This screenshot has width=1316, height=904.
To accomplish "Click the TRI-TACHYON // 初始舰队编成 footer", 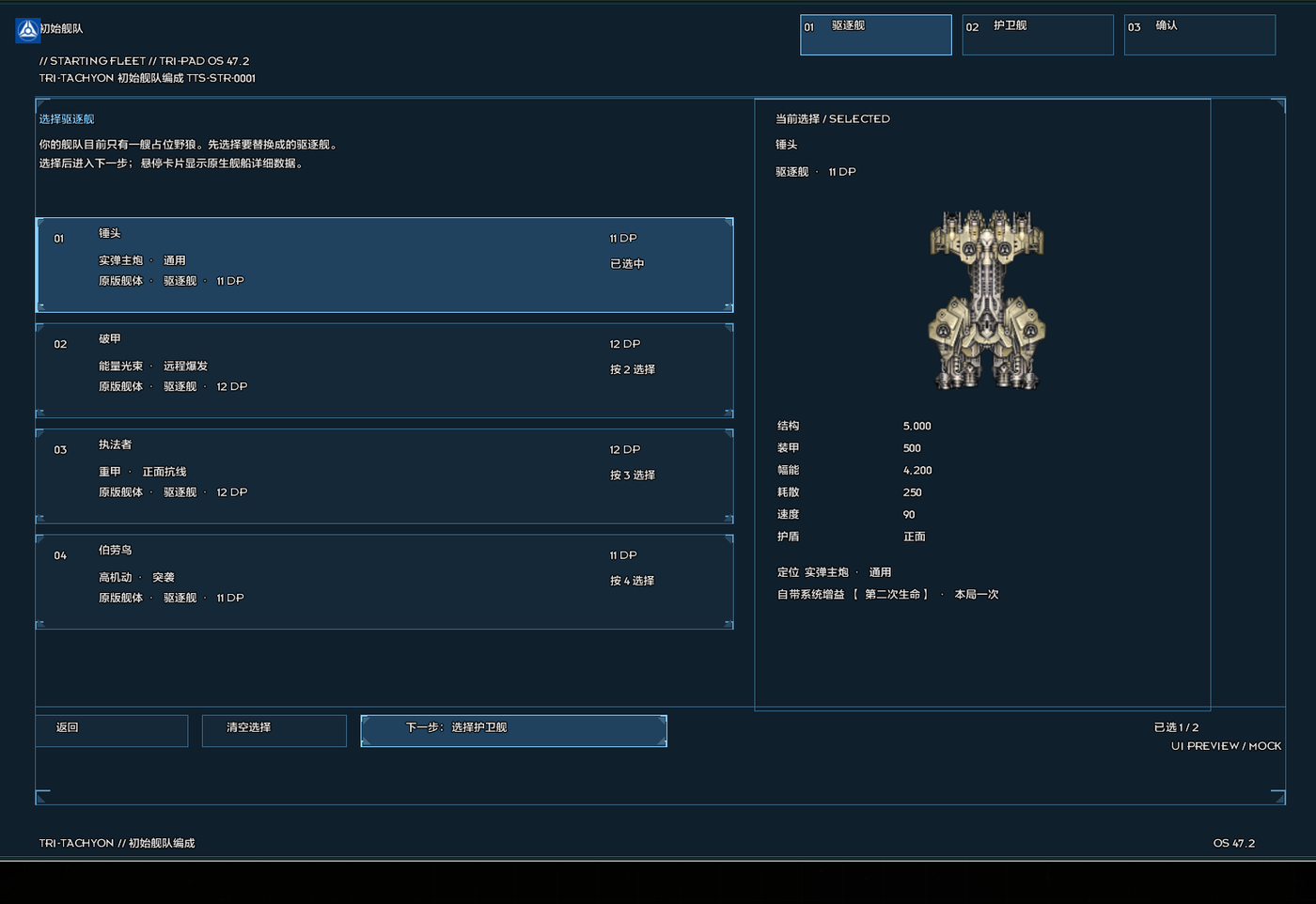I will click(117, 844).
